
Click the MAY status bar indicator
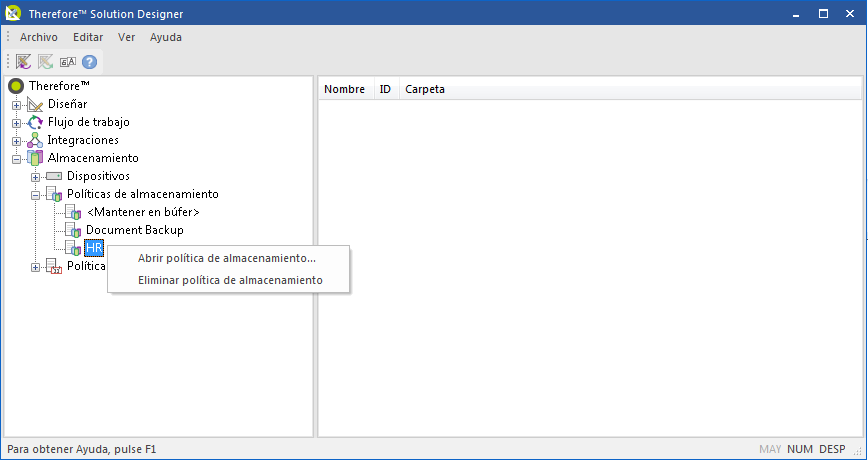click(771, 449)
